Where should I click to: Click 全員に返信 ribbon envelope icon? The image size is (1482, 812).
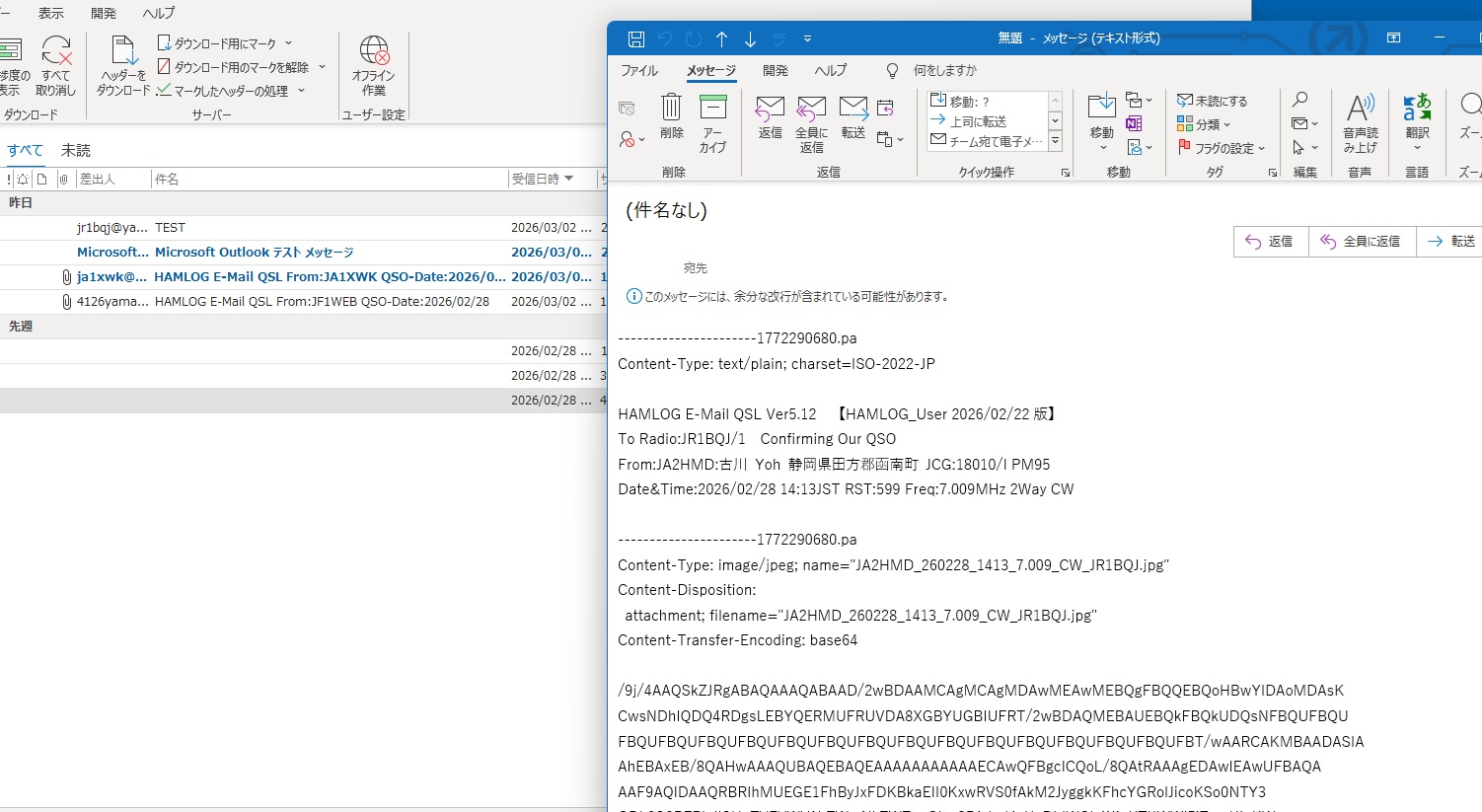(x=811, y=109)
